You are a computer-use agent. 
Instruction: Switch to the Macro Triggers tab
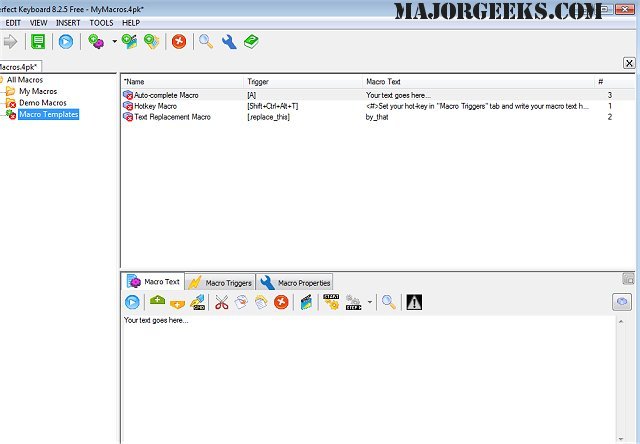pos(220,282)
